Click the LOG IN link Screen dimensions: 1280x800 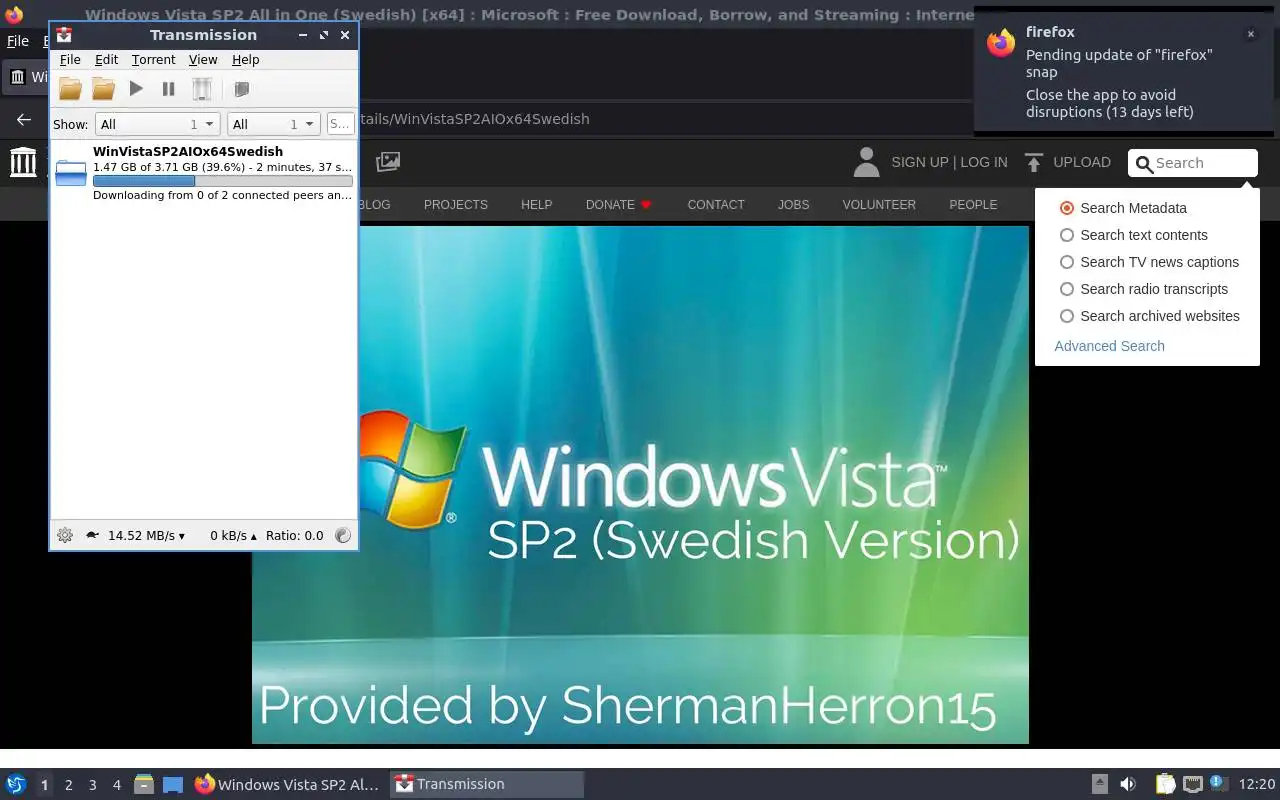[x=984, y=162]
